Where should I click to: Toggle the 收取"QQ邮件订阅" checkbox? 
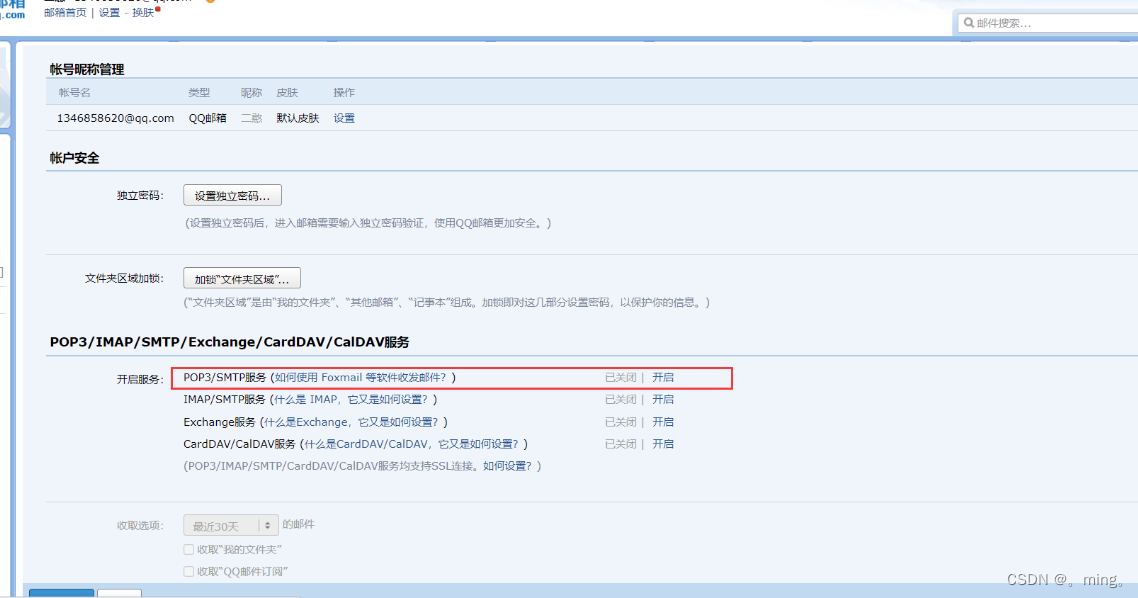[189, 572]
